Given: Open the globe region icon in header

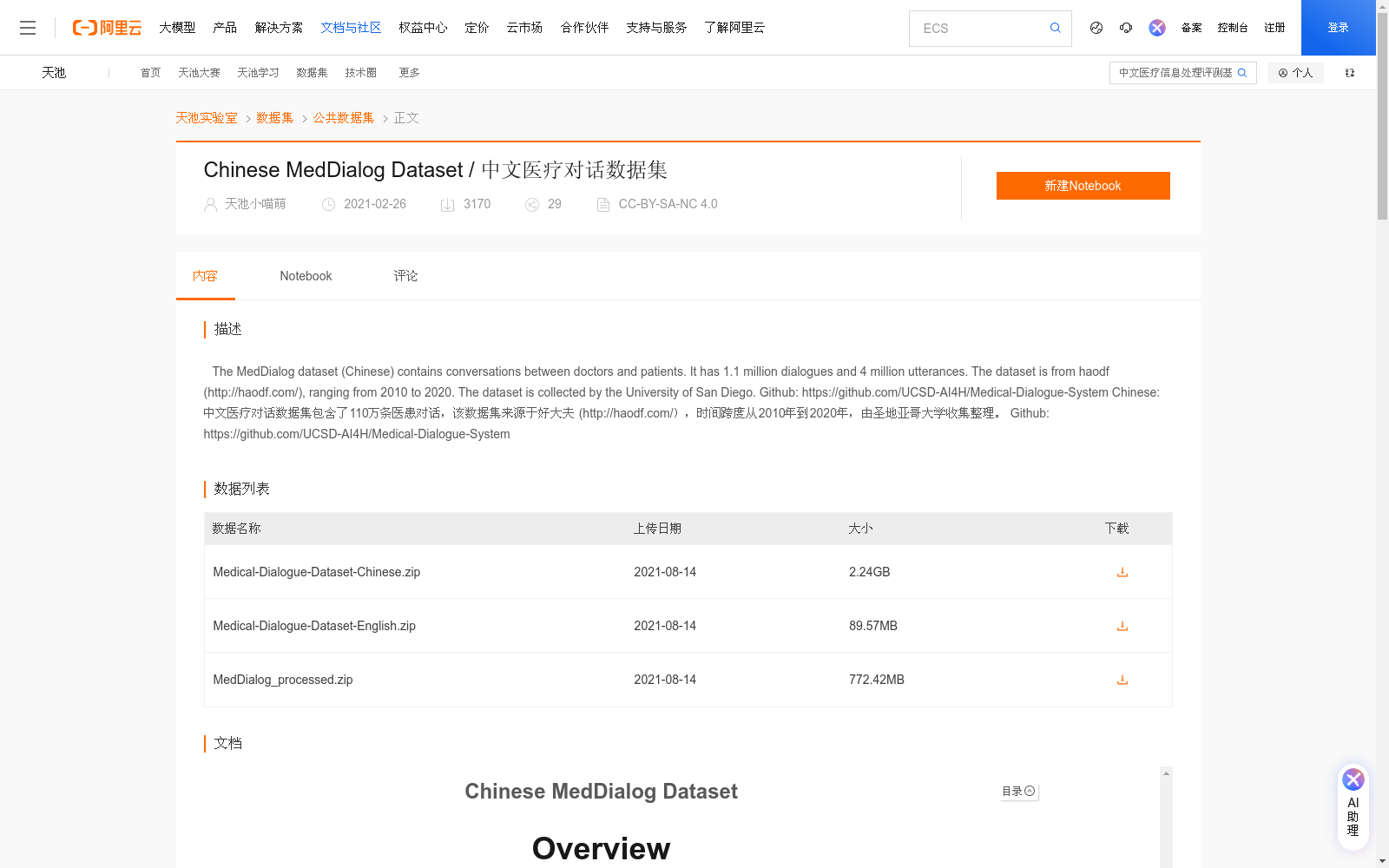Looking at the screenshot, I should [1096, 28].
